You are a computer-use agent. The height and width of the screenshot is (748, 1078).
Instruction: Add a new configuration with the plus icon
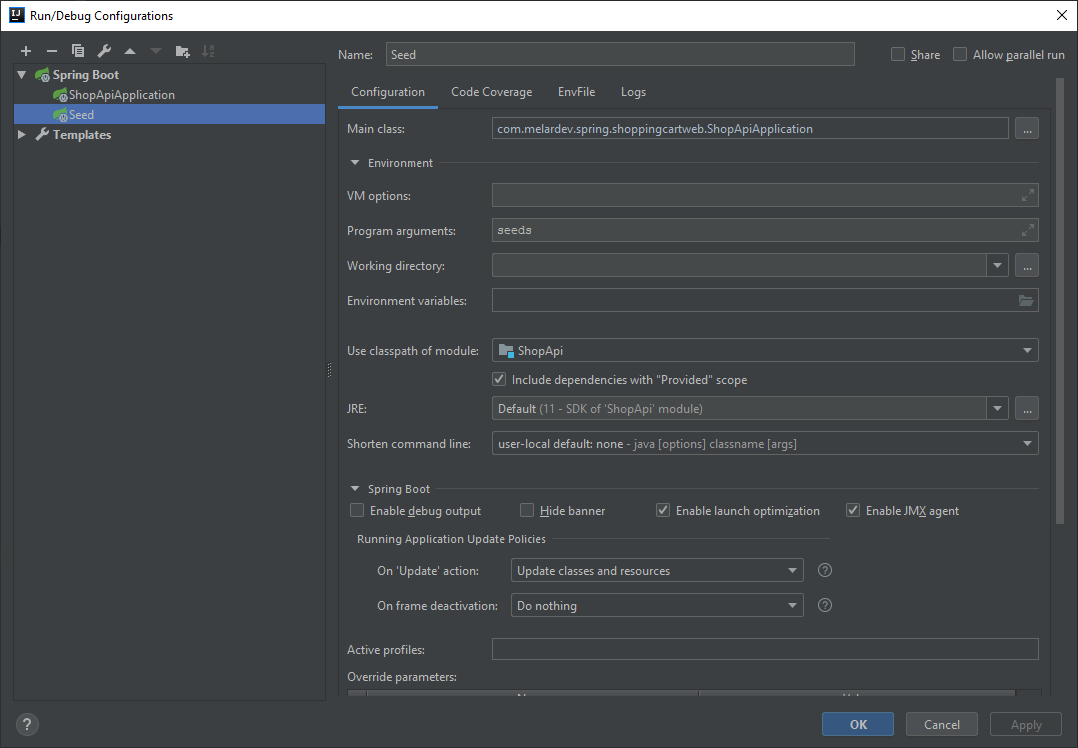tap(26, 51)
